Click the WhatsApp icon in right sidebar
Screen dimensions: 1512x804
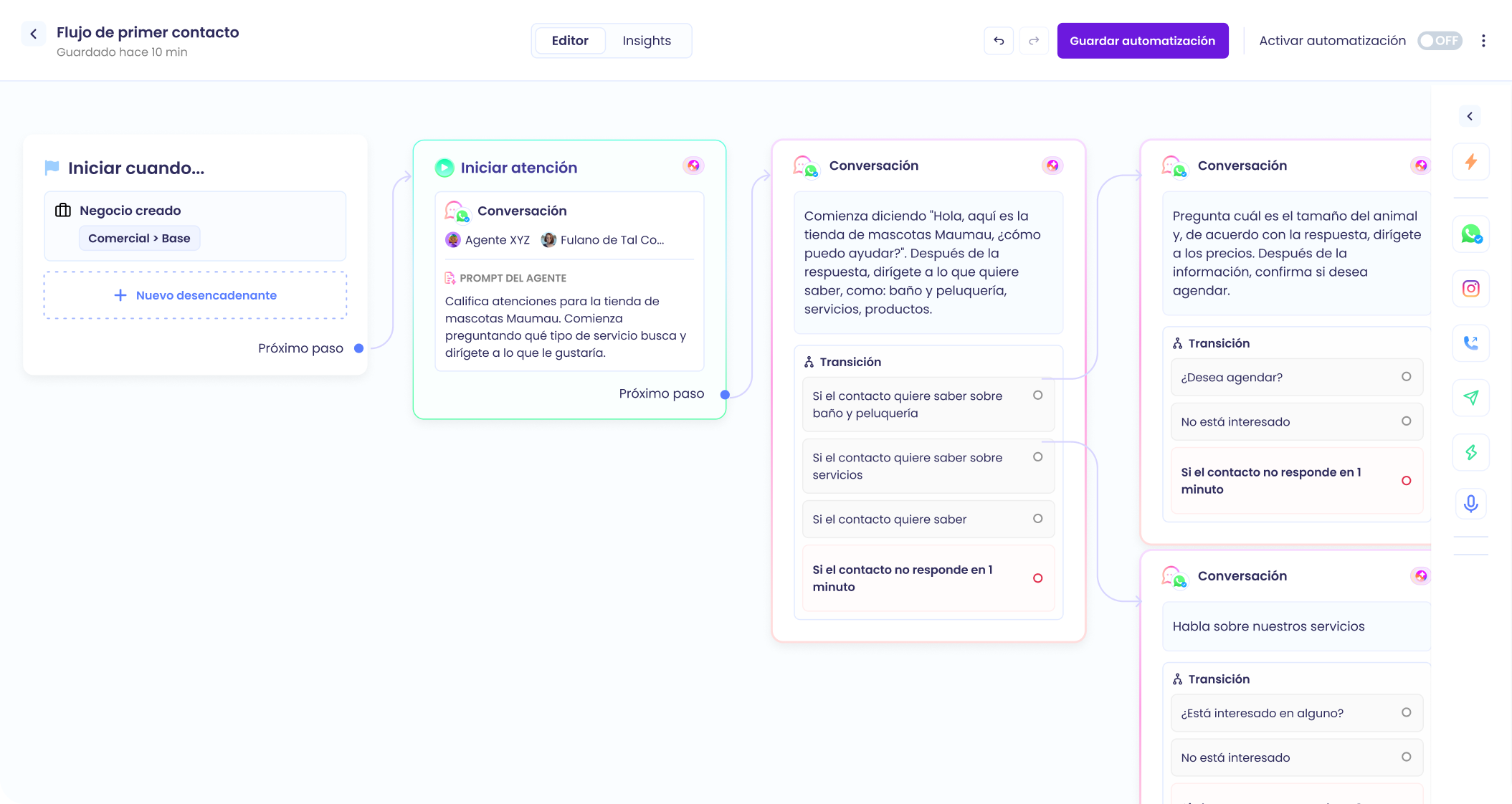[1470, 234]
